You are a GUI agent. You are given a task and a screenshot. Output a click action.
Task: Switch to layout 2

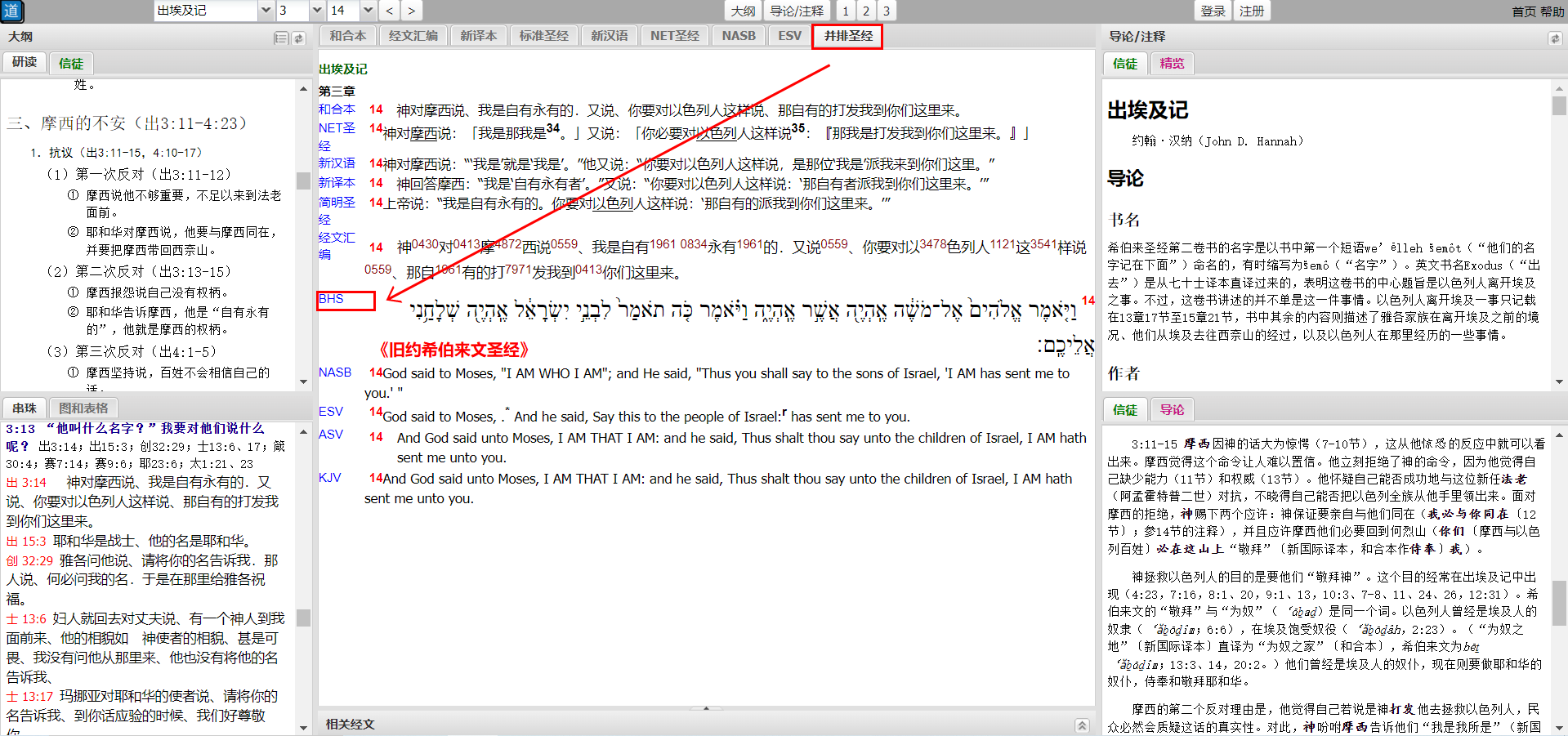pos(866,11)
